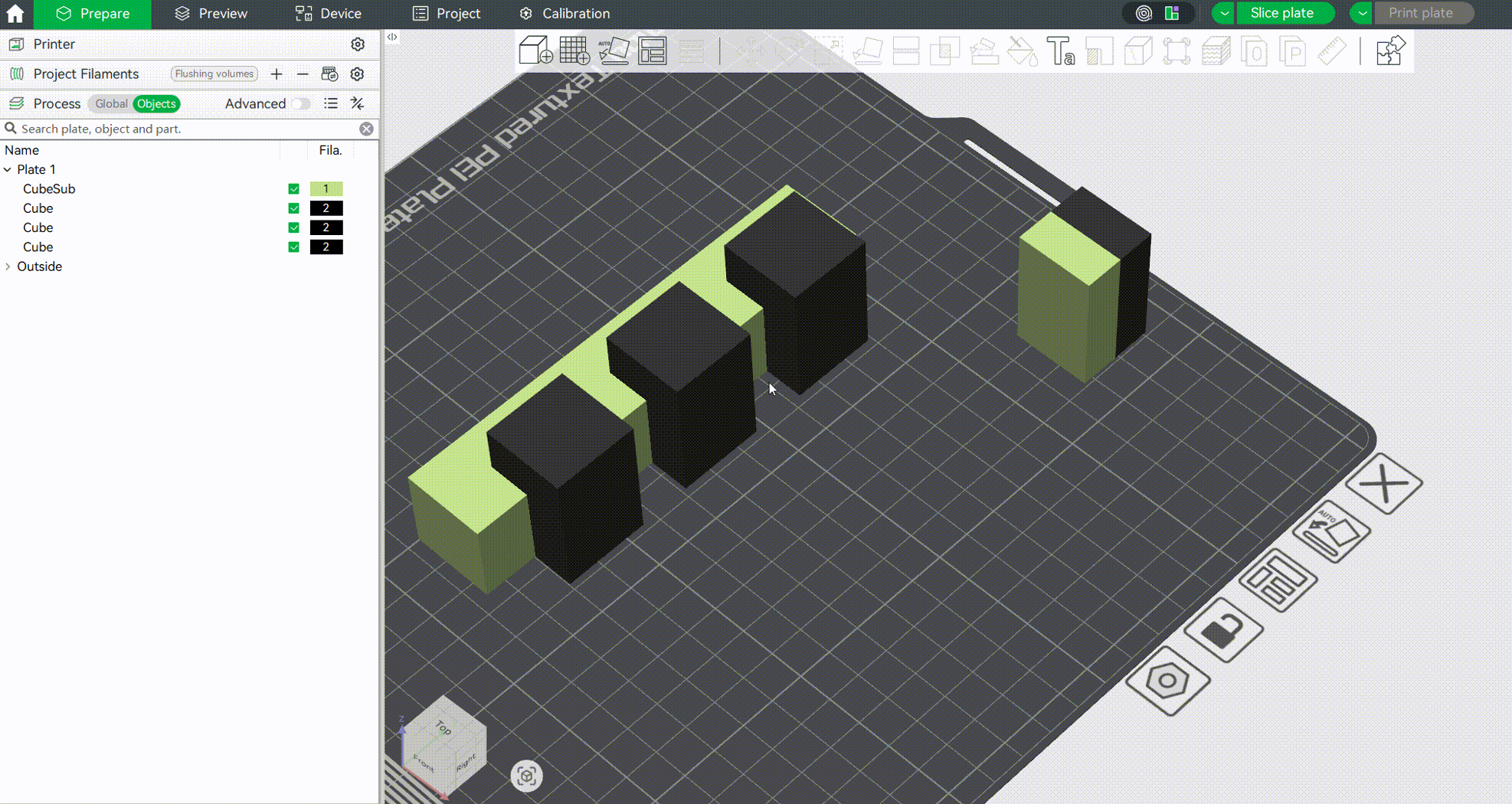The width and height of the screenshot is (1512, 804).
Task: Click the green layout icon beside Slice plate
Action: (1172, 13)
